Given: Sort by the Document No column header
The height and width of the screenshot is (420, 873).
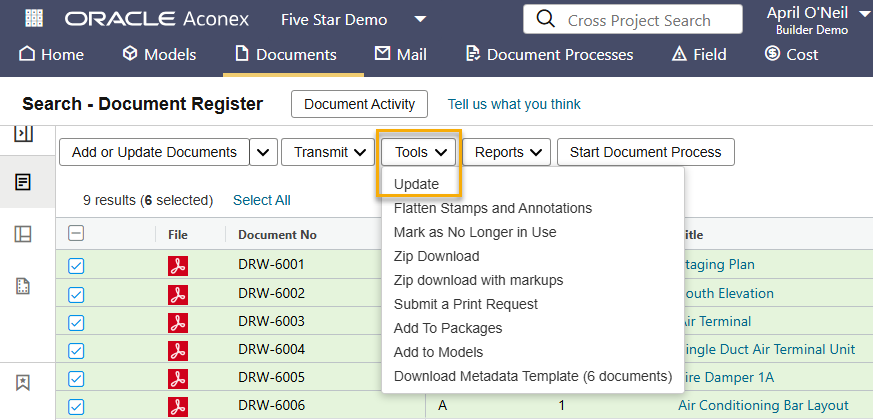Looking at the screenshot, I should (277, 235).
